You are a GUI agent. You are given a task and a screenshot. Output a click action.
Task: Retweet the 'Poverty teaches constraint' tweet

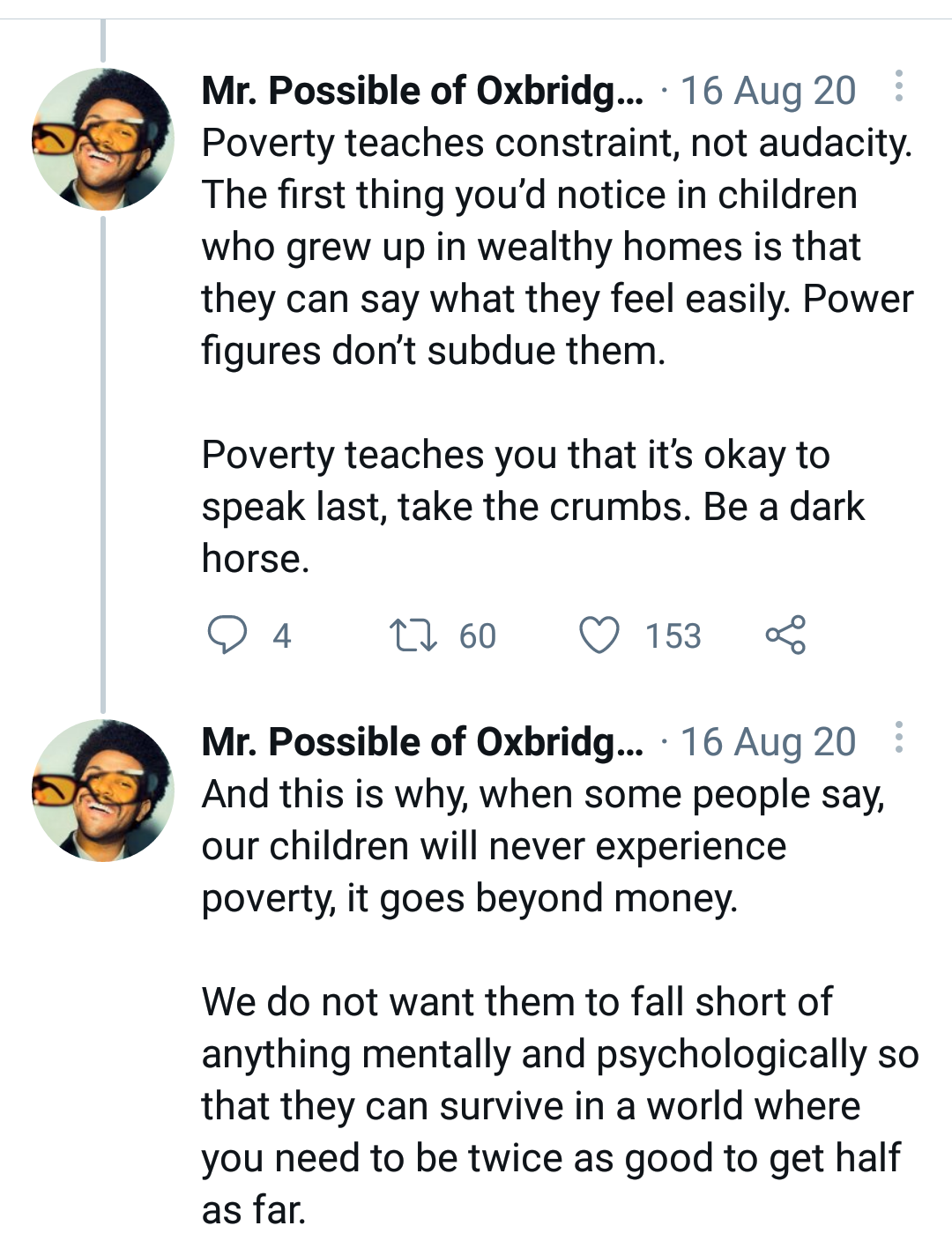(x=413, y=635)
